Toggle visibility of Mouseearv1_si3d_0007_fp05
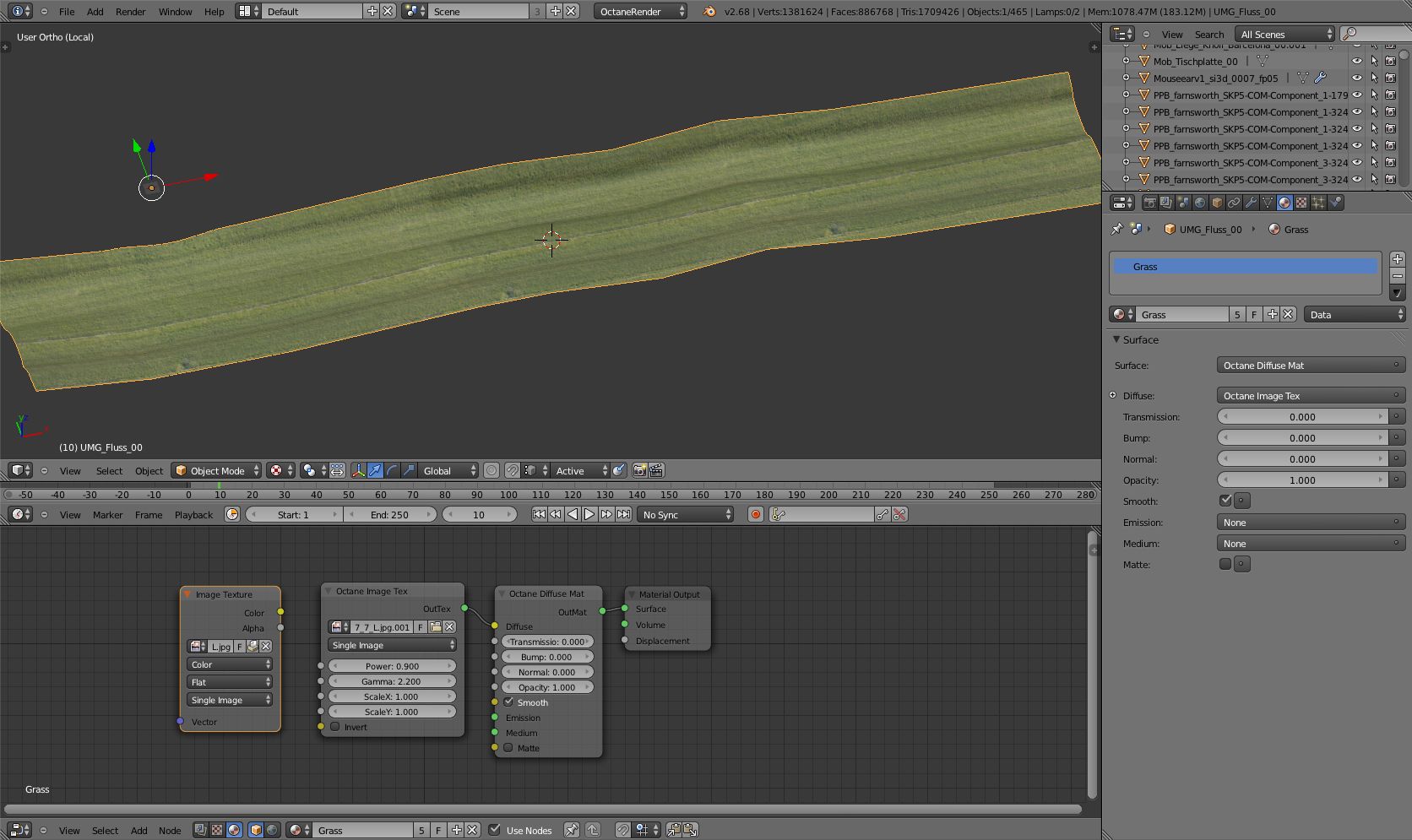Viewport: 1412px width, 840px height. [1357, 78]
